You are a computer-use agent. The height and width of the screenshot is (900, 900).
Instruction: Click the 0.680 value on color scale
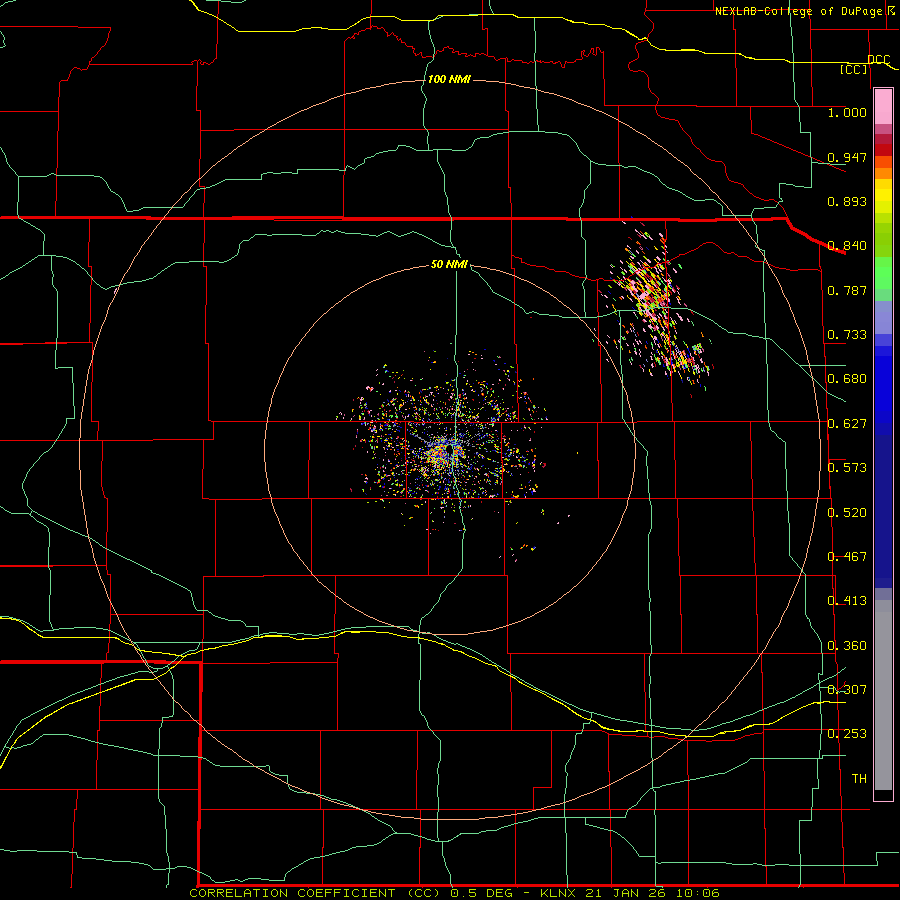[847, 379]
